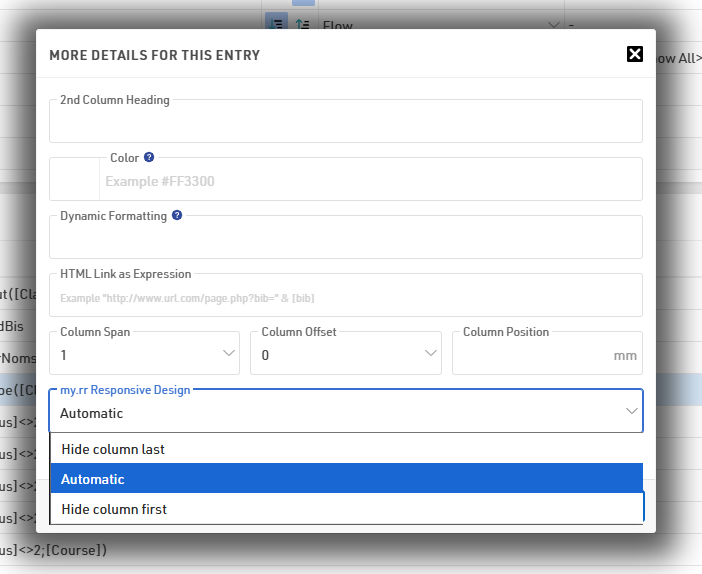Expand the Column Span dropdown
The width and height of the screenshot is (702, 574).
coord(144,354)
